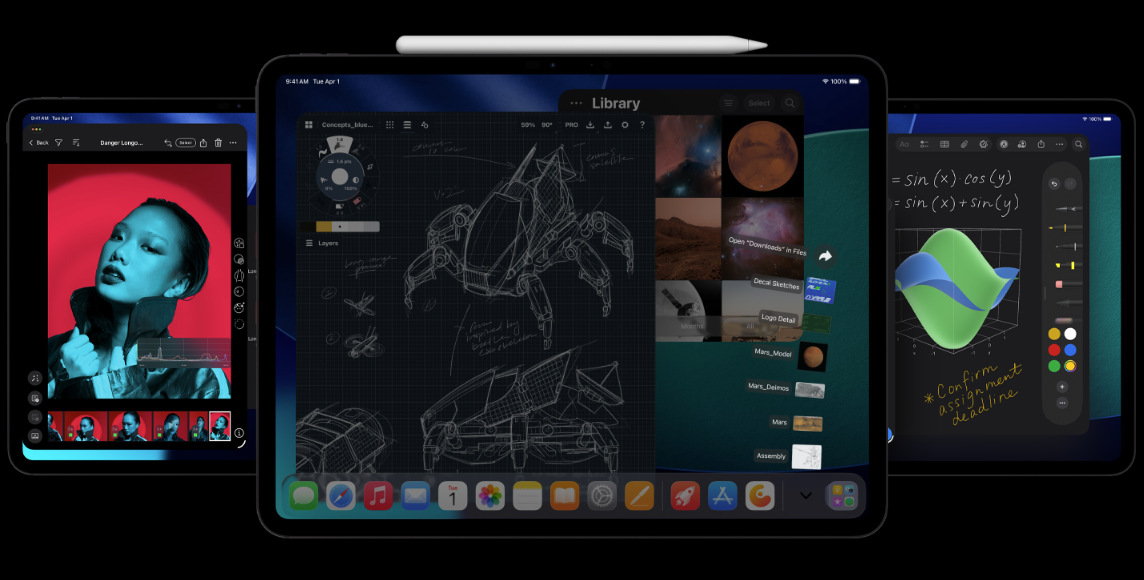Open the Concepts gallery grid icon
This screenshot has width=1144, height=580.
(309, 125)
